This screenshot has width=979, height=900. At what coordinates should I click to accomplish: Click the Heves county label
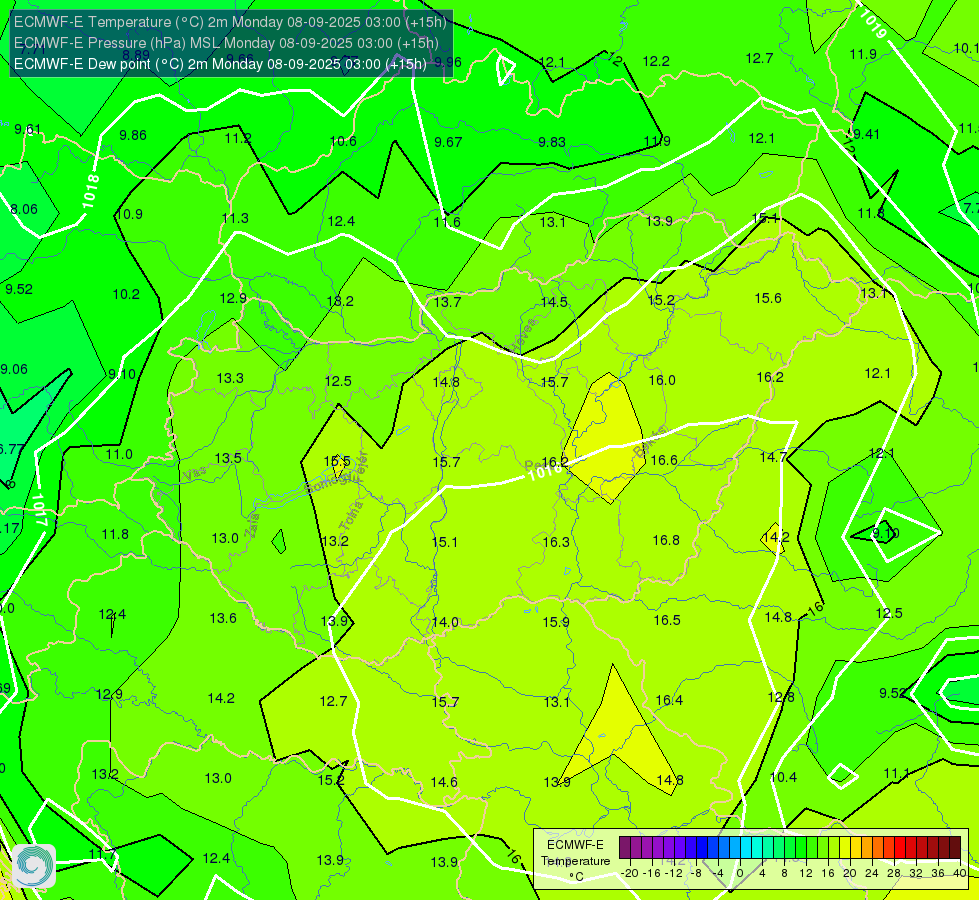tap(524, 332)
